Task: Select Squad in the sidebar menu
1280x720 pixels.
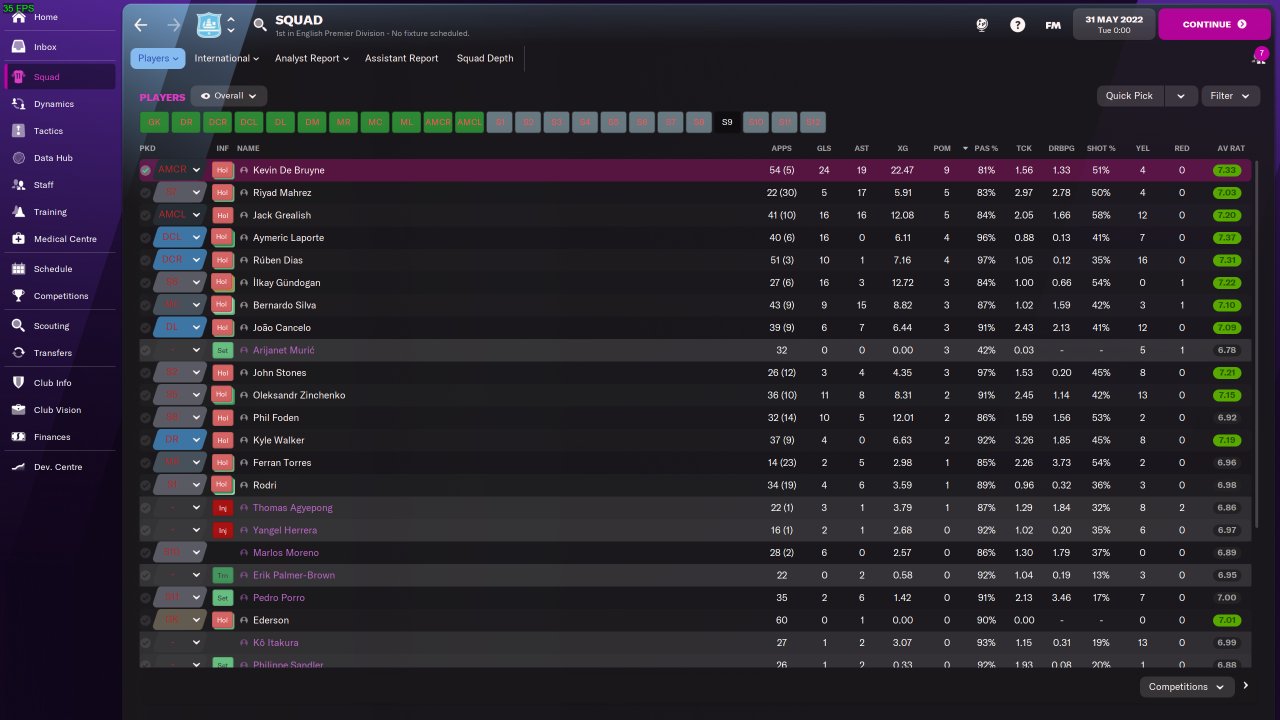Action: point(60,77)
